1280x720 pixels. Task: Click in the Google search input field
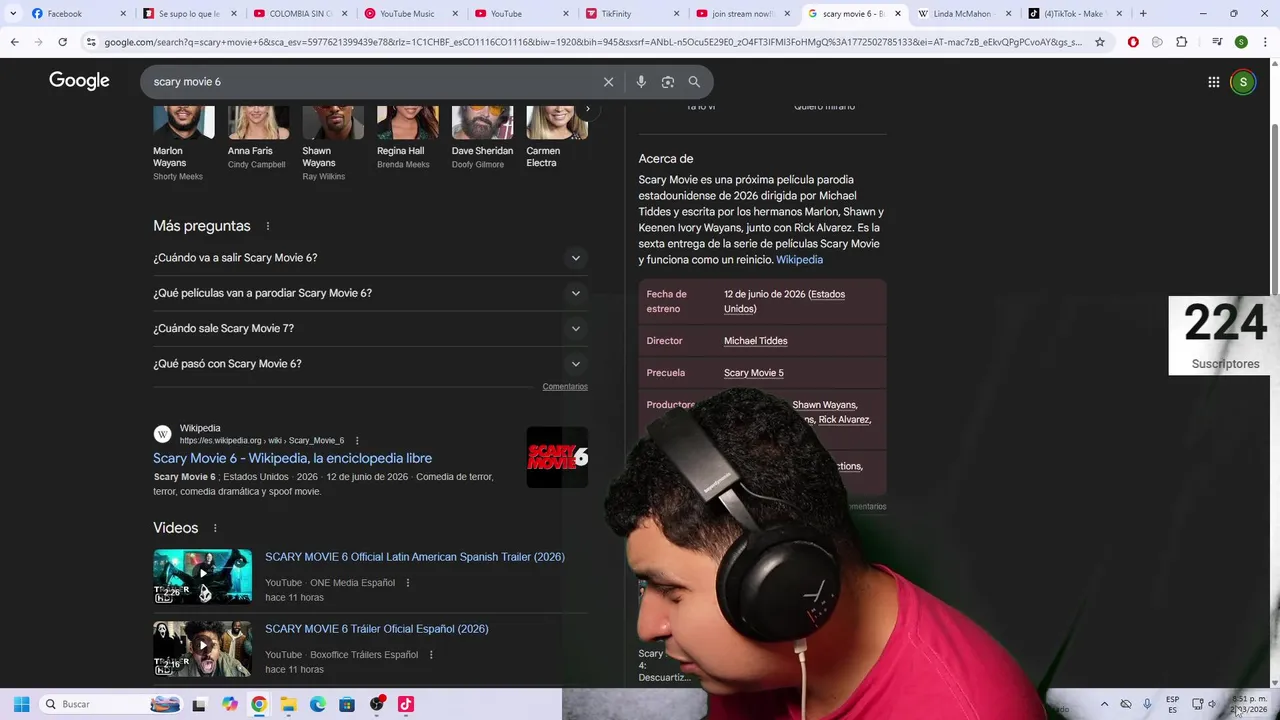pyautogui.click(x=370, y=82)
